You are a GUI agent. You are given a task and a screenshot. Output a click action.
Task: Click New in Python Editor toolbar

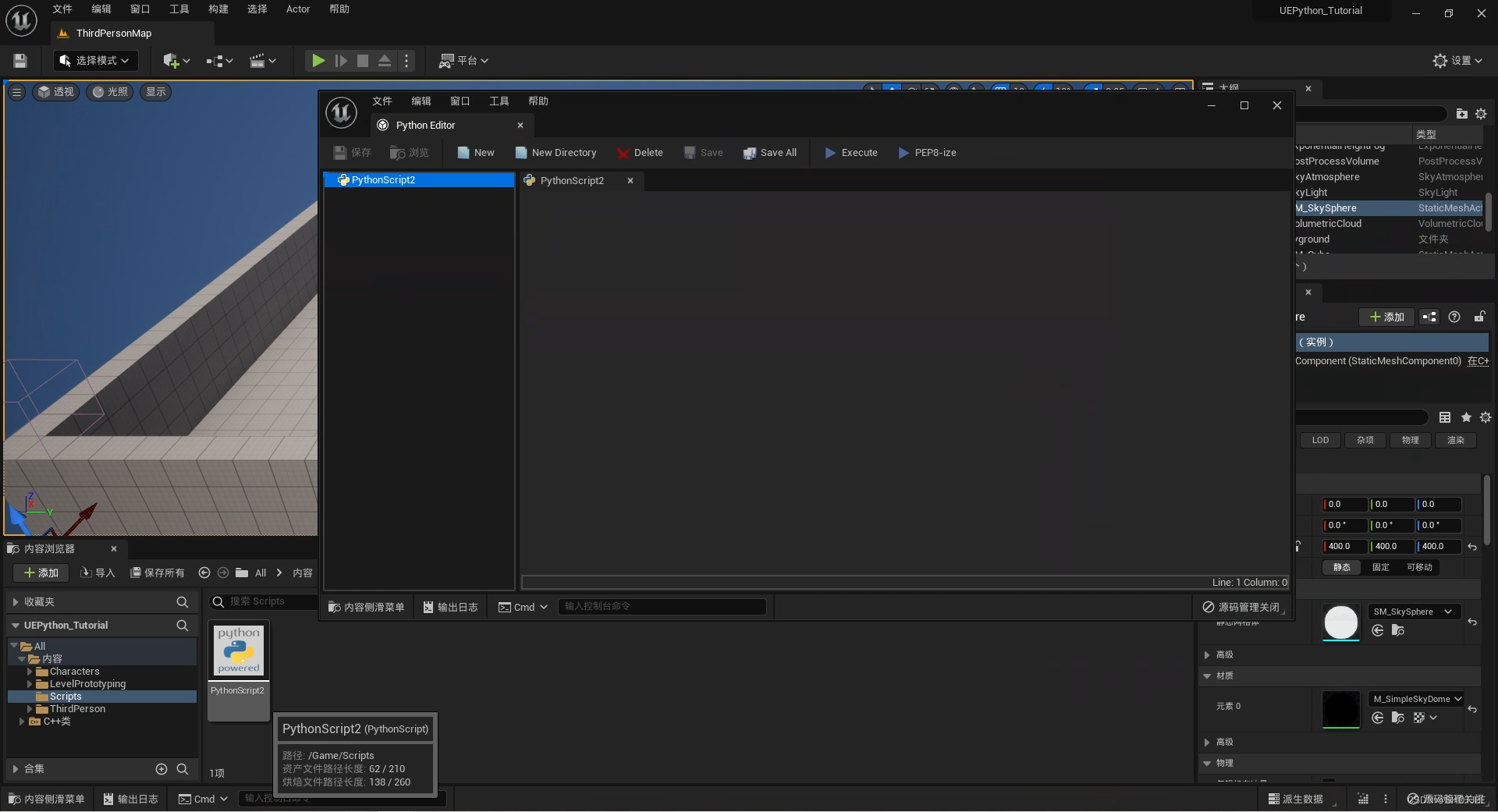[x=476, y=153]
